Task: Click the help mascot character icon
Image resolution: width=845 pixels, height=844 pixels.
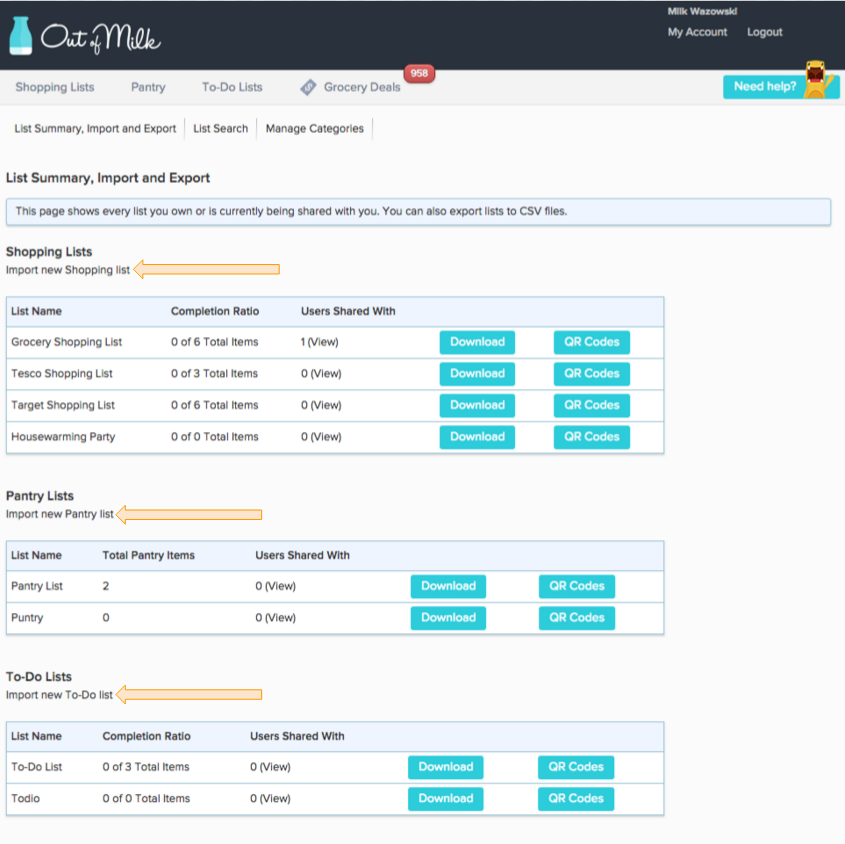Action: tap(816, 79)
